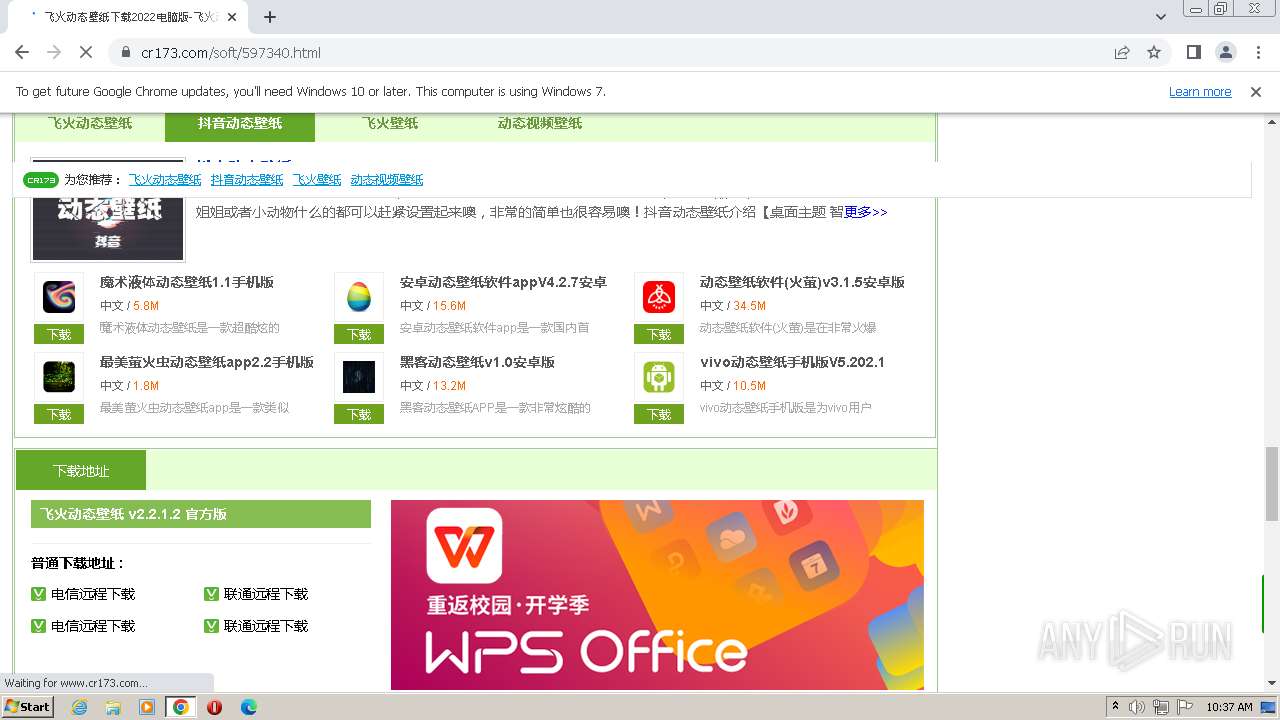Open the Chrome profile avatar

click(1225, 52)
